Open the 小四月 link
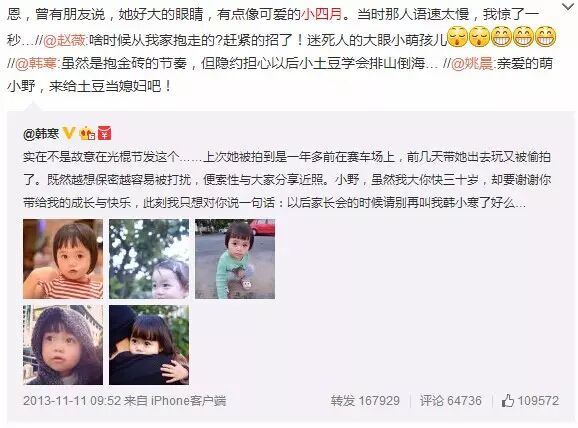578x428 pixels. click(x=321, y=14)
